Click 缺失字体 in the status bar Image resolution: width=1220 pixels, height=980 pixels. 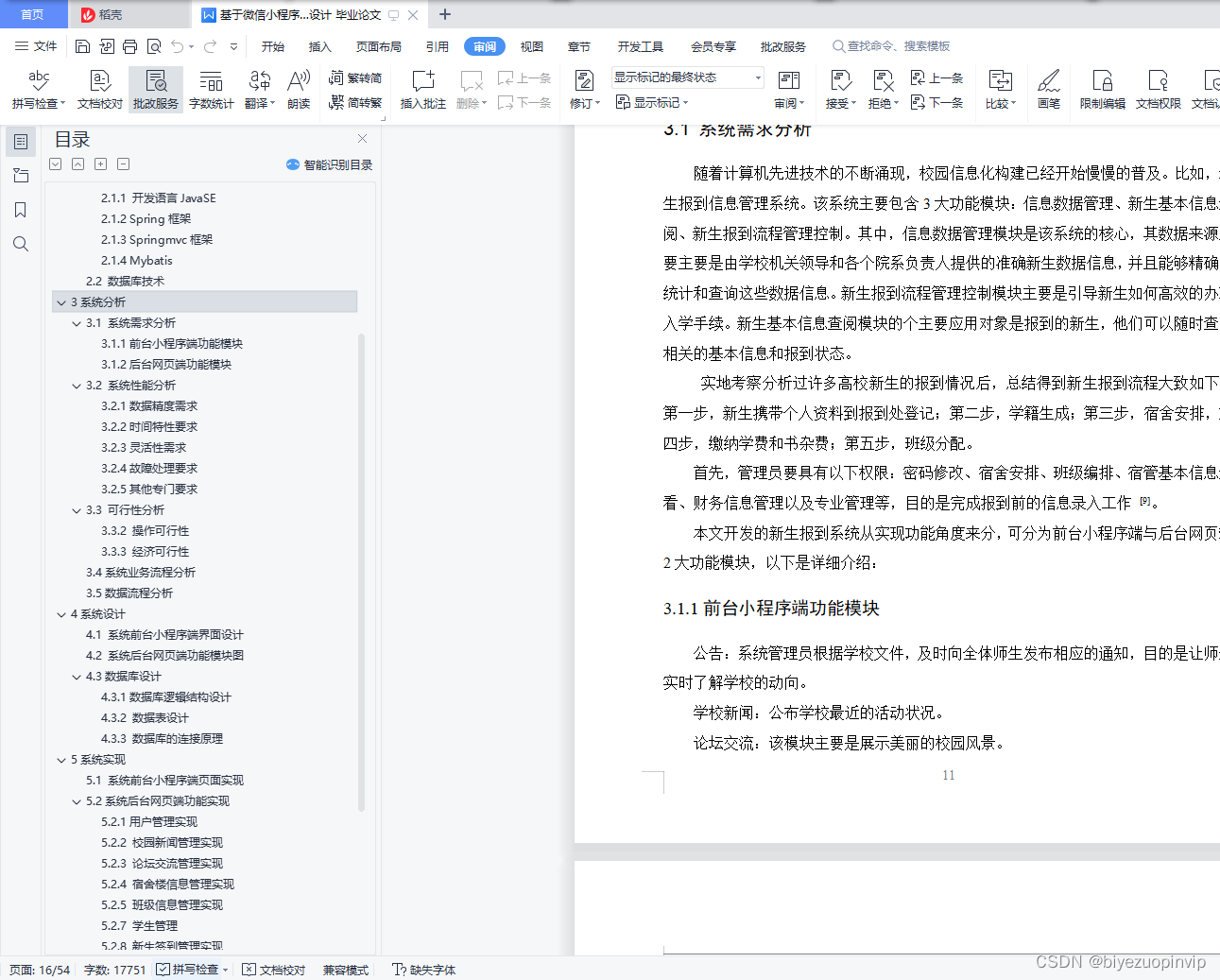pyautogui.click(x=423, y=969)
